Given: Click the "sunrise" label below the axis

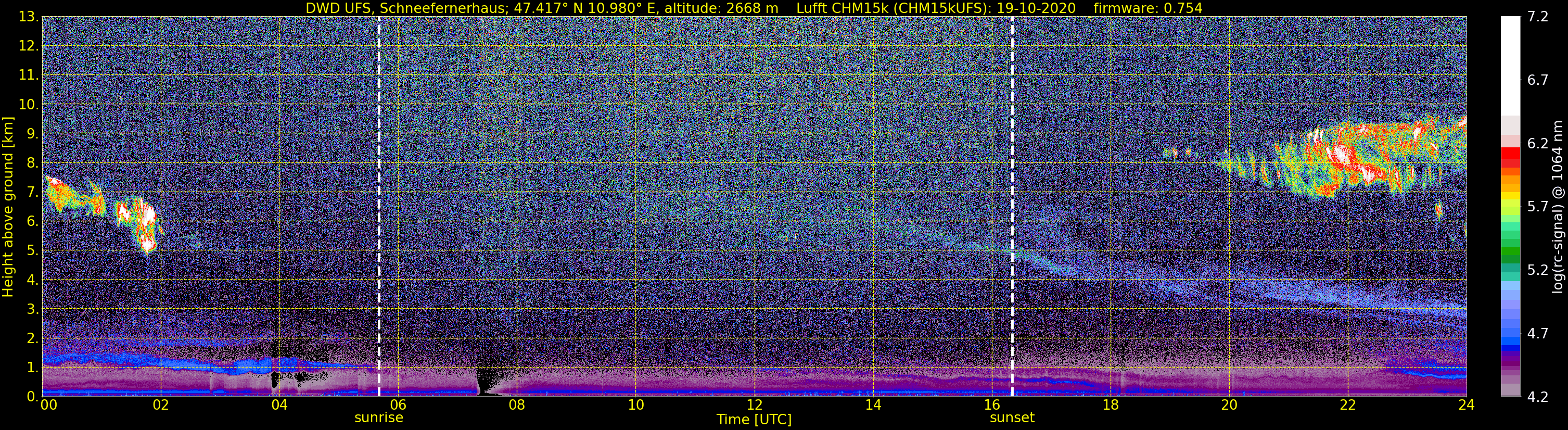Looking at the screenshot, I should click(x=379, y=417).
